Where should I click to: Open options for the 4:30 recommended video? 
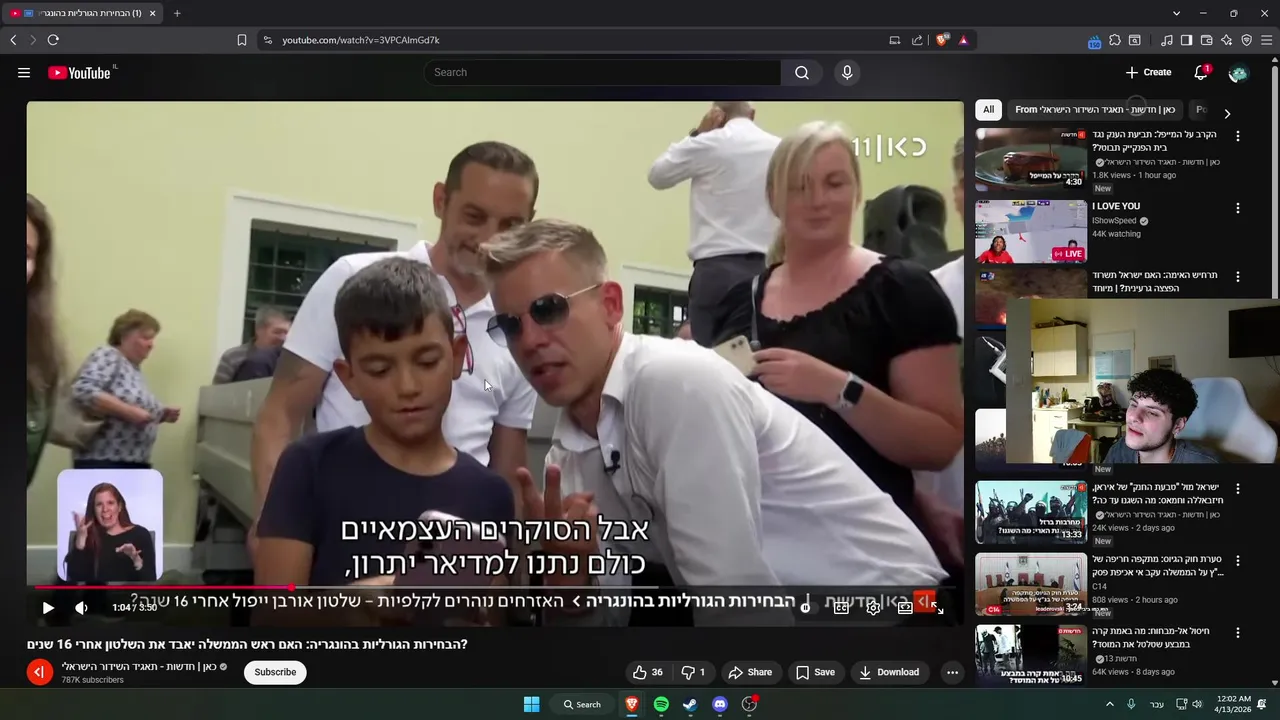[x=1238, y=136]
